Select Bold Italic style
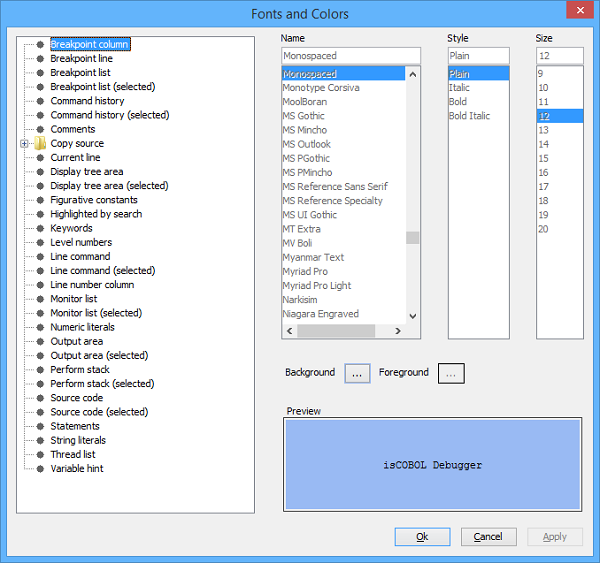The width and height of the screenshot is (600, 563). [x=469, y=116]
